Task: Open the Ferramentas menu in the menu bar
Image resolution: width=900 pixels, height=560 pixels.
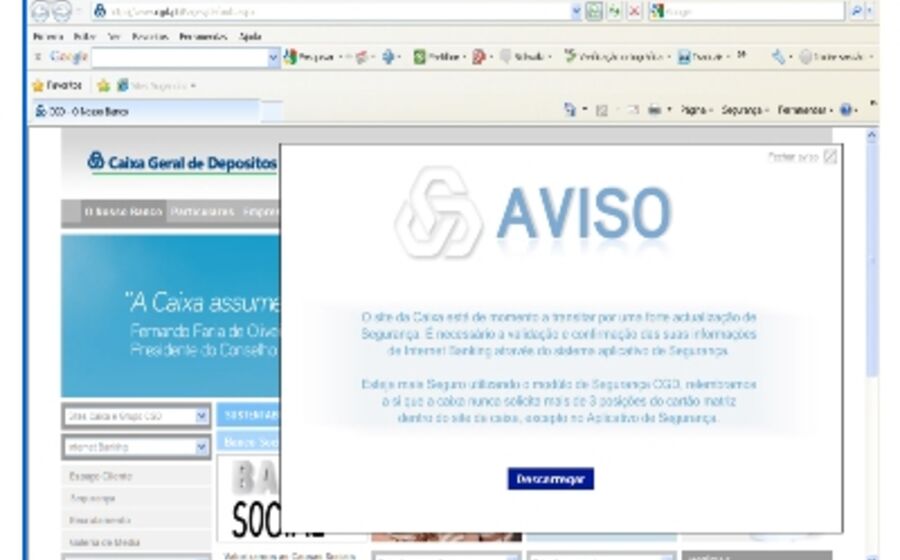Action: click(203, 37)
